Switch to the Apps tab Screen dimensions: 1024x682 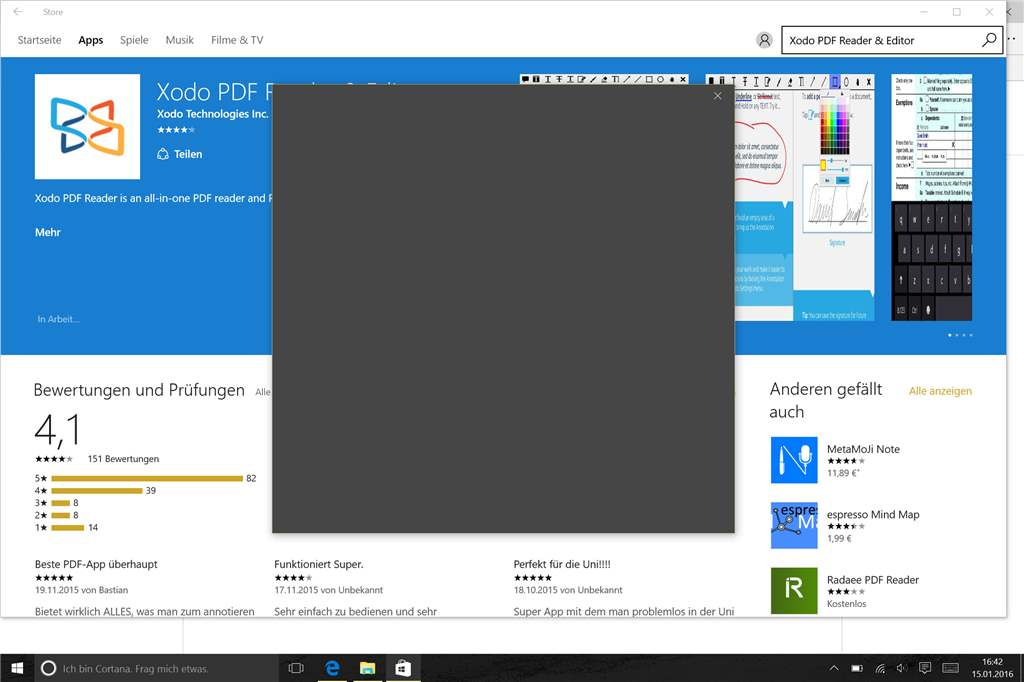[91, 40]
